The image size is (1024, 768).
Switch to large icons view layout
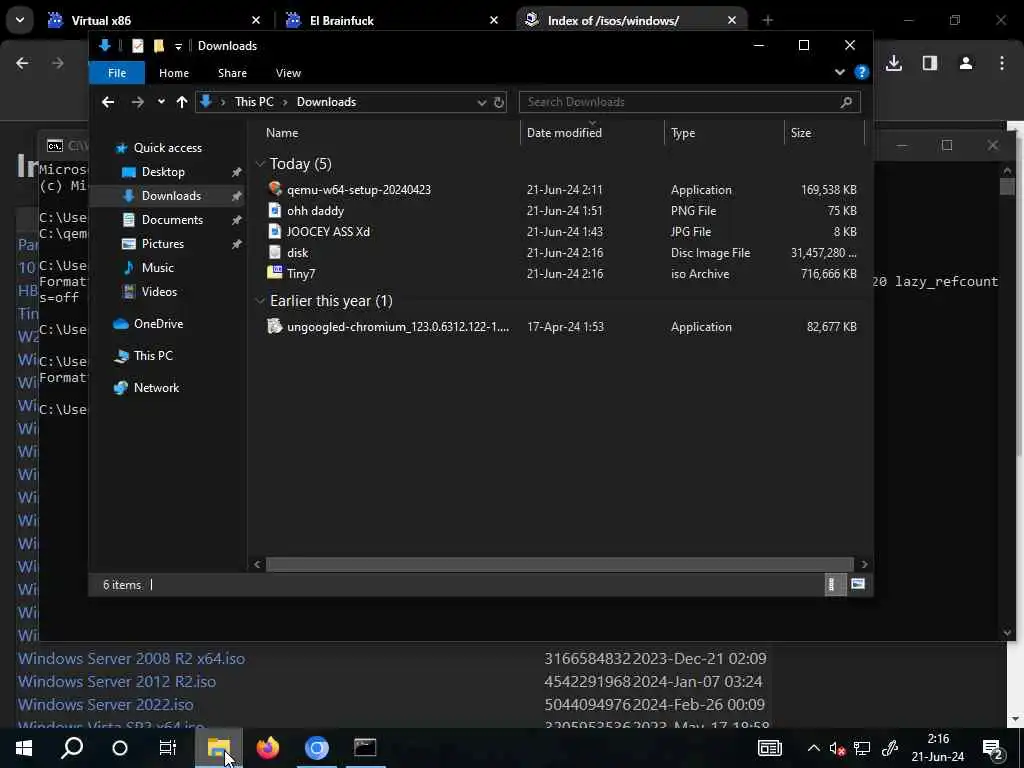click(857, 584)
